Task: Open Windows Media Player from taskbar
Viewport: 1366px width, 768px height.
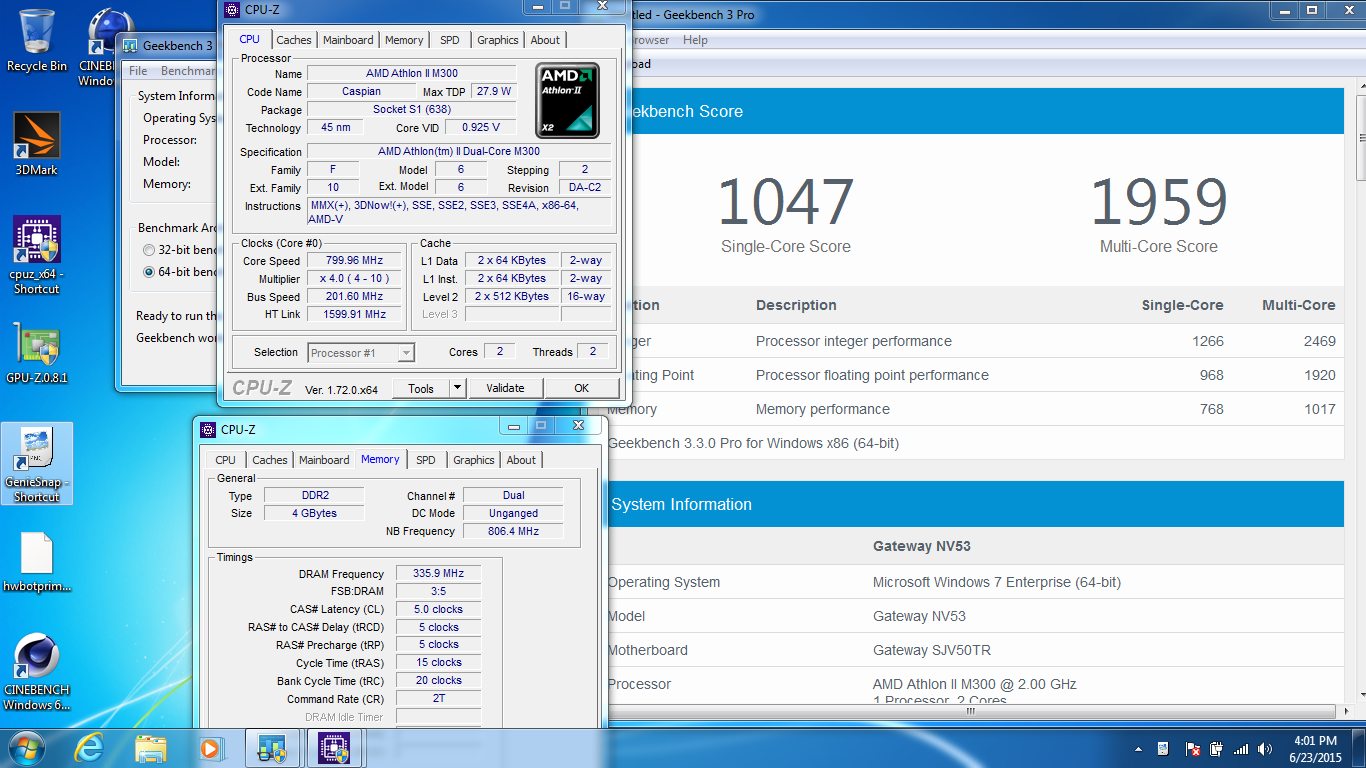Action: click(210, 747)
